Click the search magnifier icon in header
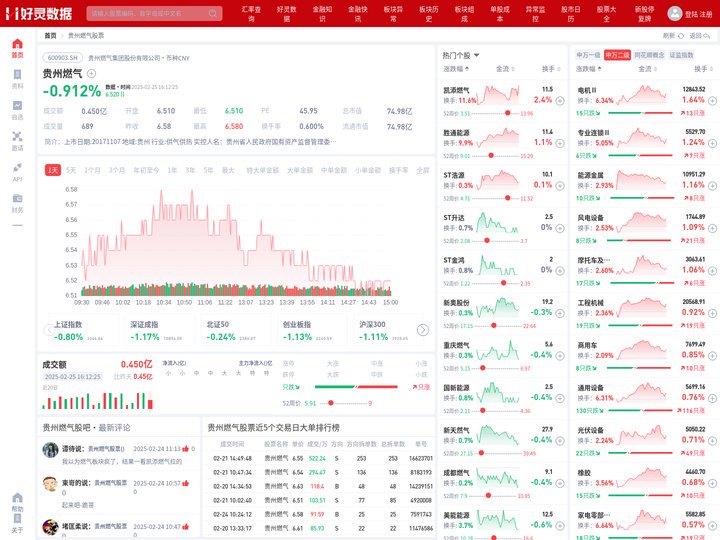Screen dimensions: 720x540 [213, 13]
